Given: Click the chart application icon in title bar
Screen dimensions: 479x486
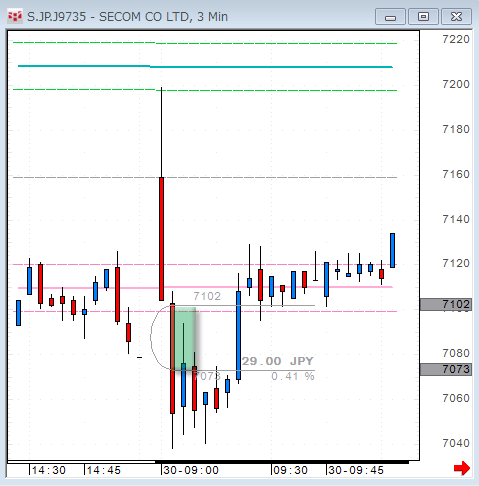Looking at the screenshot, I should coord(15,16).
